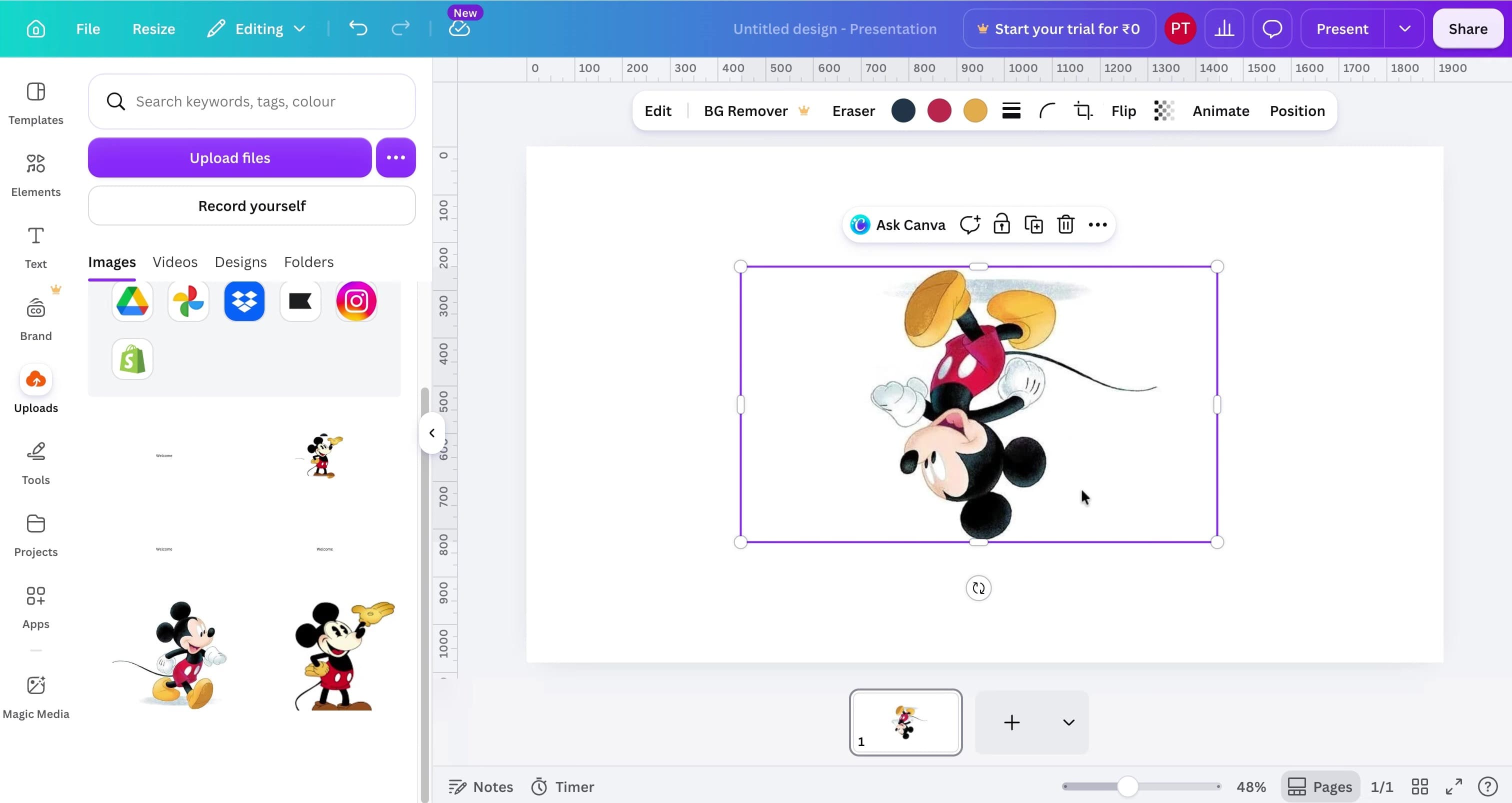Open Ask Canva assistant
Screen dimensions: 1512x803
(898, 225)
